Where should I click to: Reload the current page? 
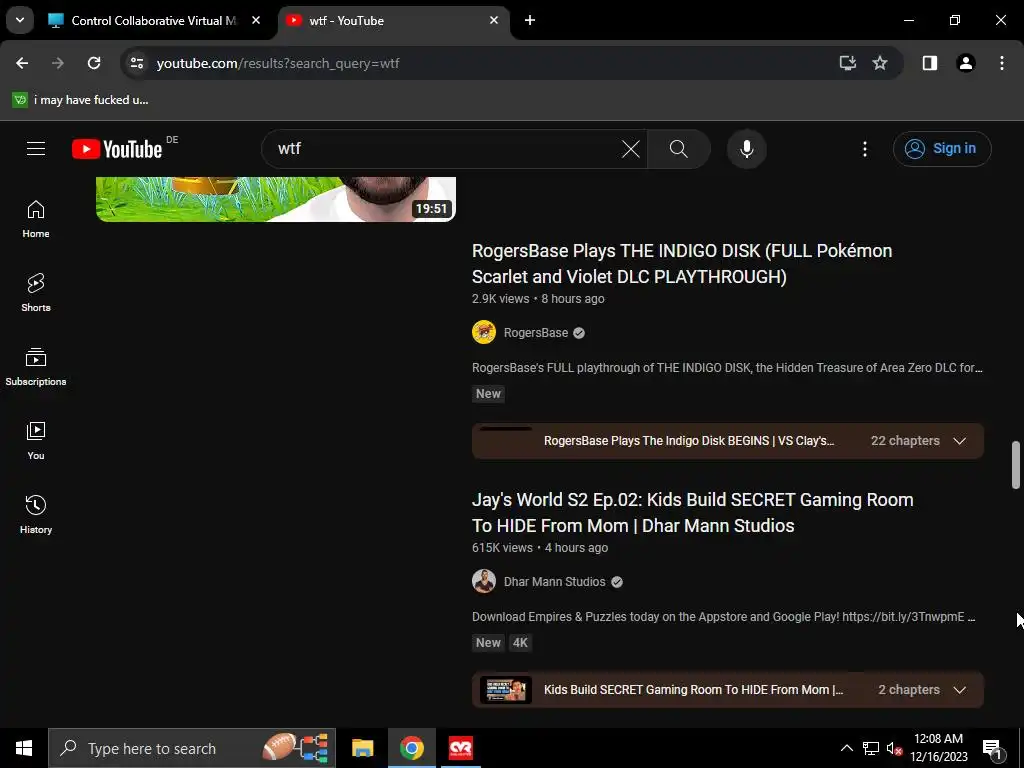(x=94, y=63)
